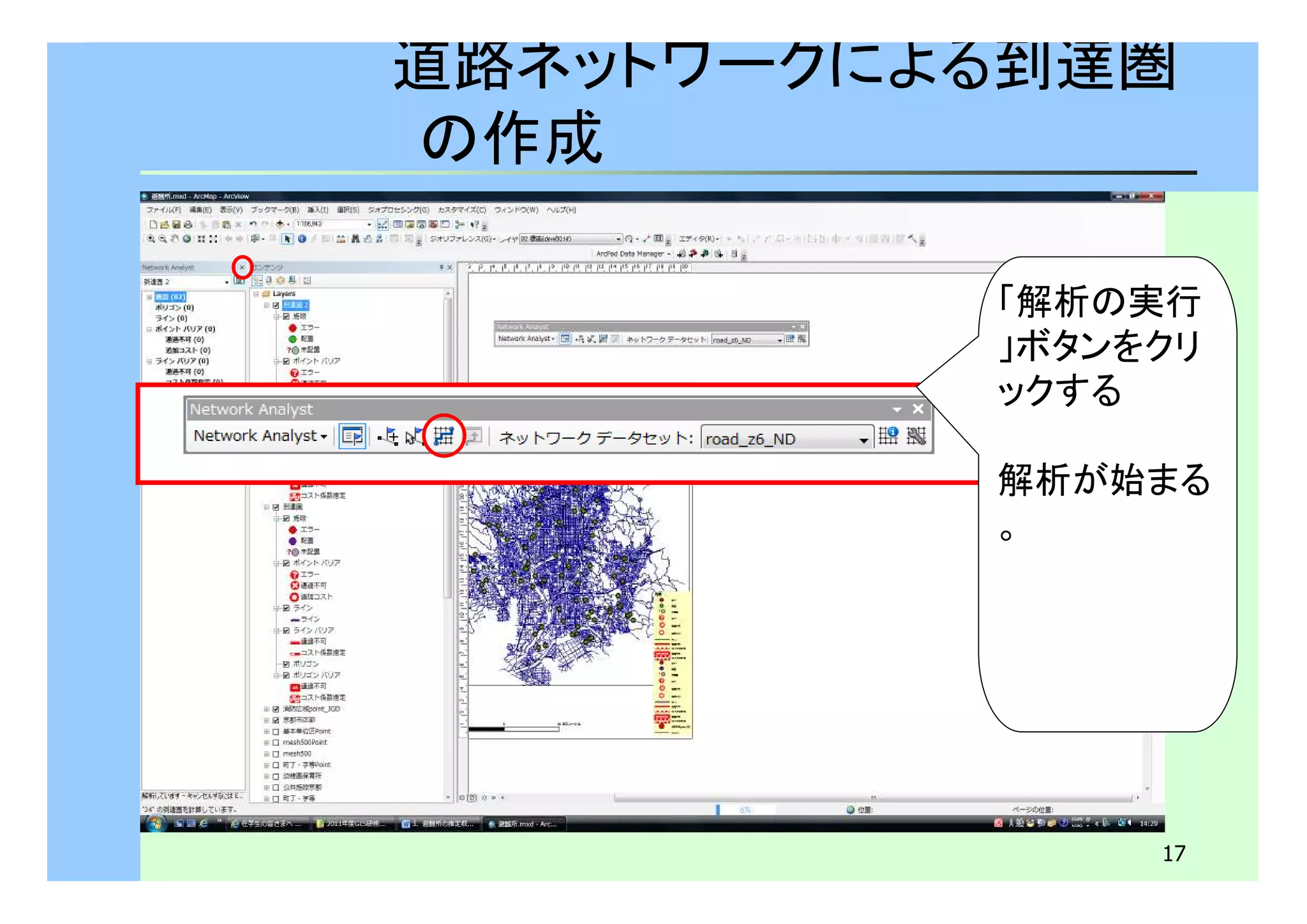Uncheck the ポリゴン バリア sublayer checkbox
Viewport: 1307px width, 924px height.
point(286,675)
